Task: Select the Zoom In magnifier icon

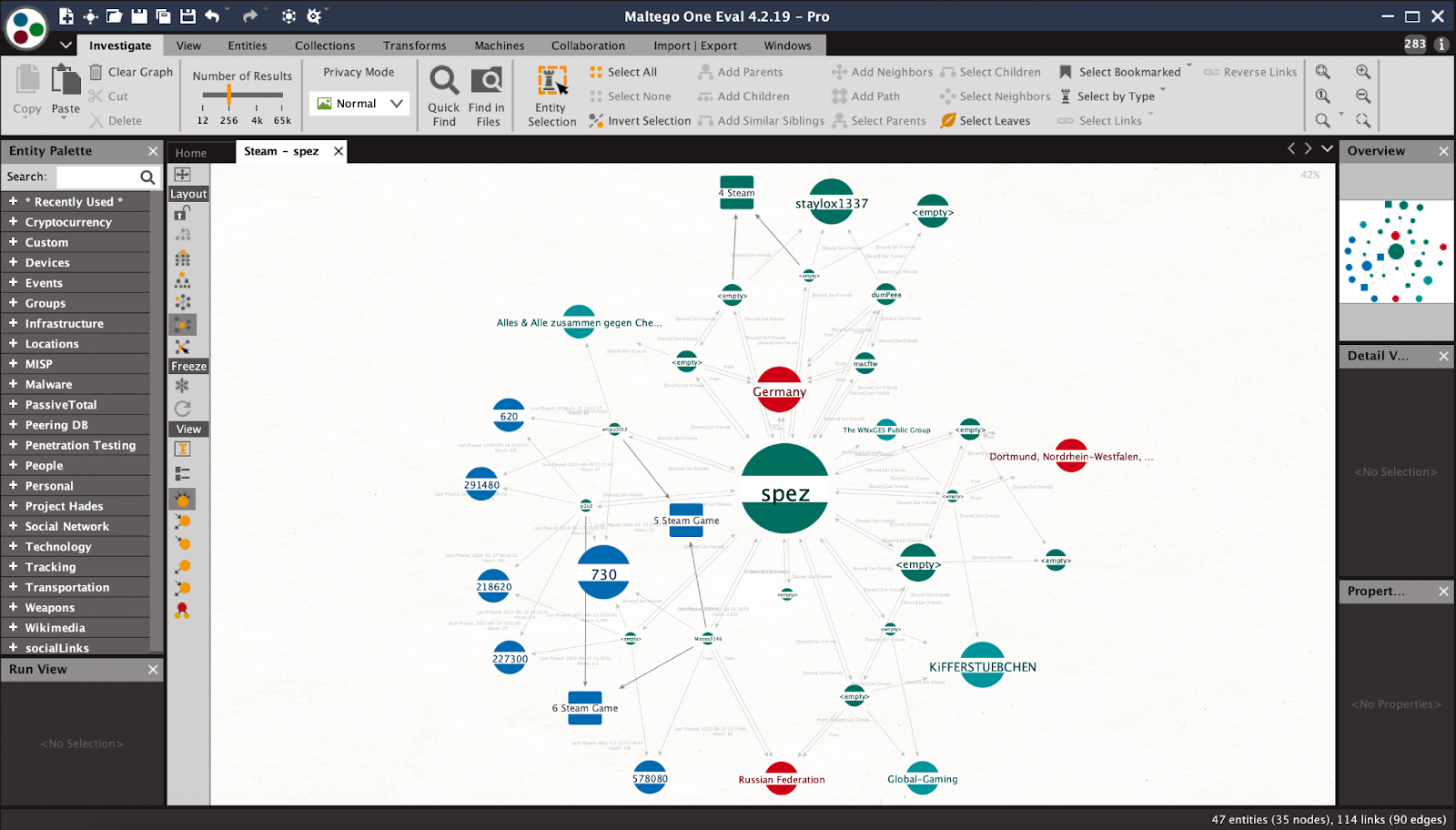Action: [1362, 71]
